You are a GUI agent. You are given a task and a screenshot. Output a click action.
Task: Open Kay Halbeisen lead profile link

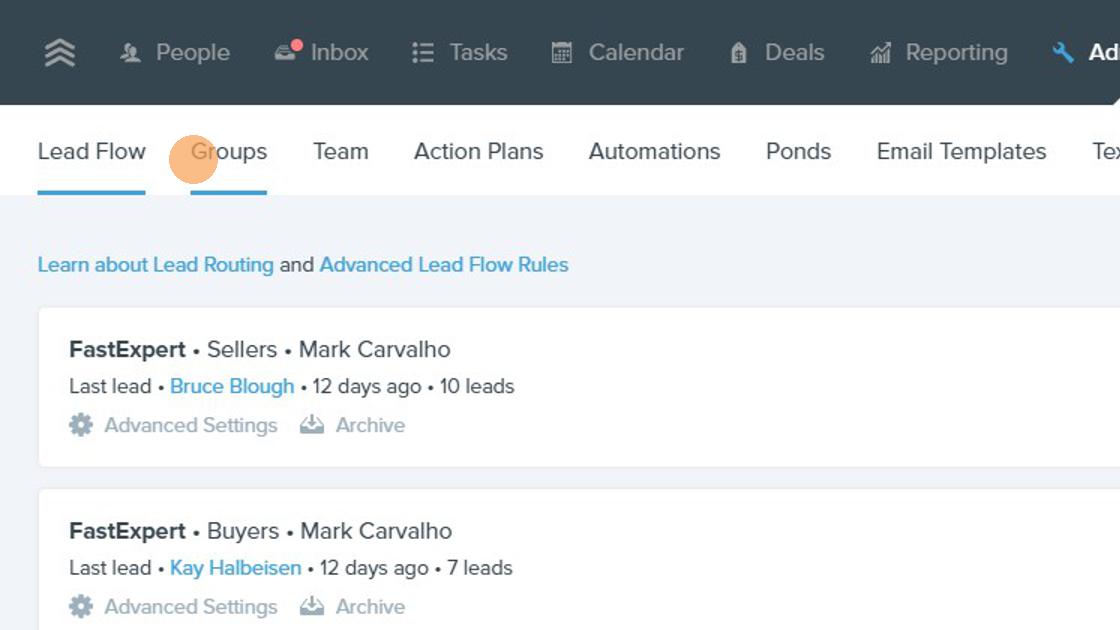[236, 568]
